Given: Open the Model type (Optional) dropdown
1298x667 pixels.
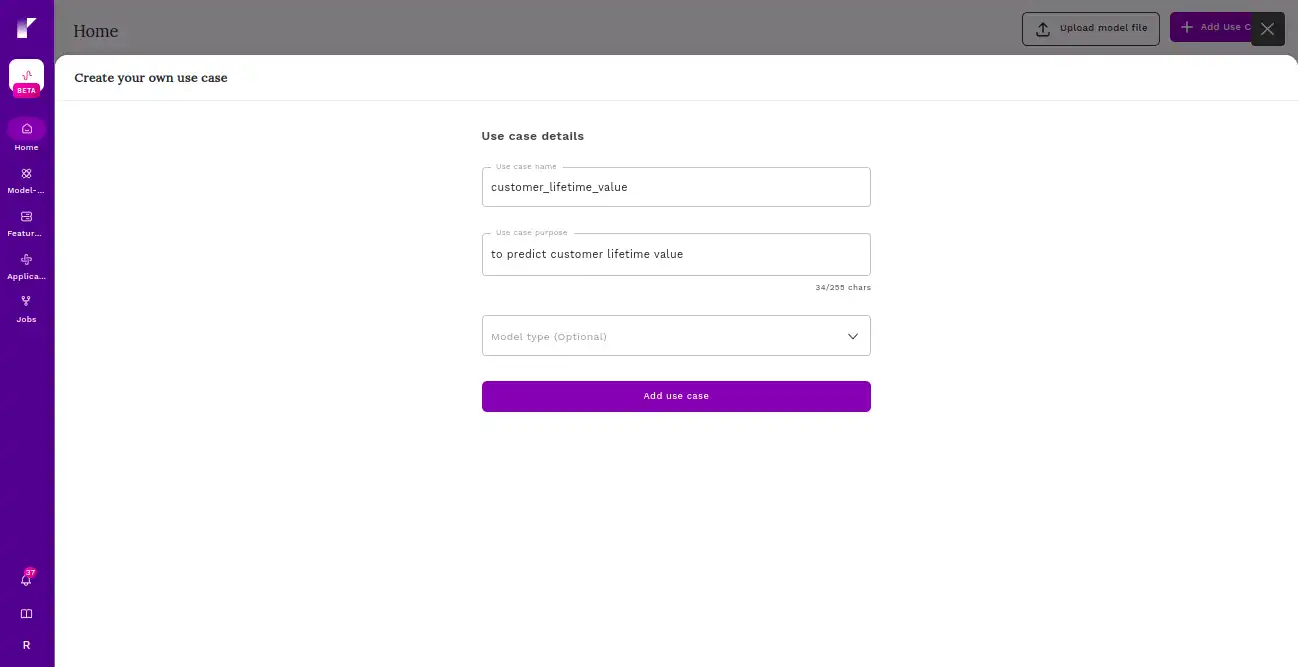Looking at the screenshot, I should [676, 336].
